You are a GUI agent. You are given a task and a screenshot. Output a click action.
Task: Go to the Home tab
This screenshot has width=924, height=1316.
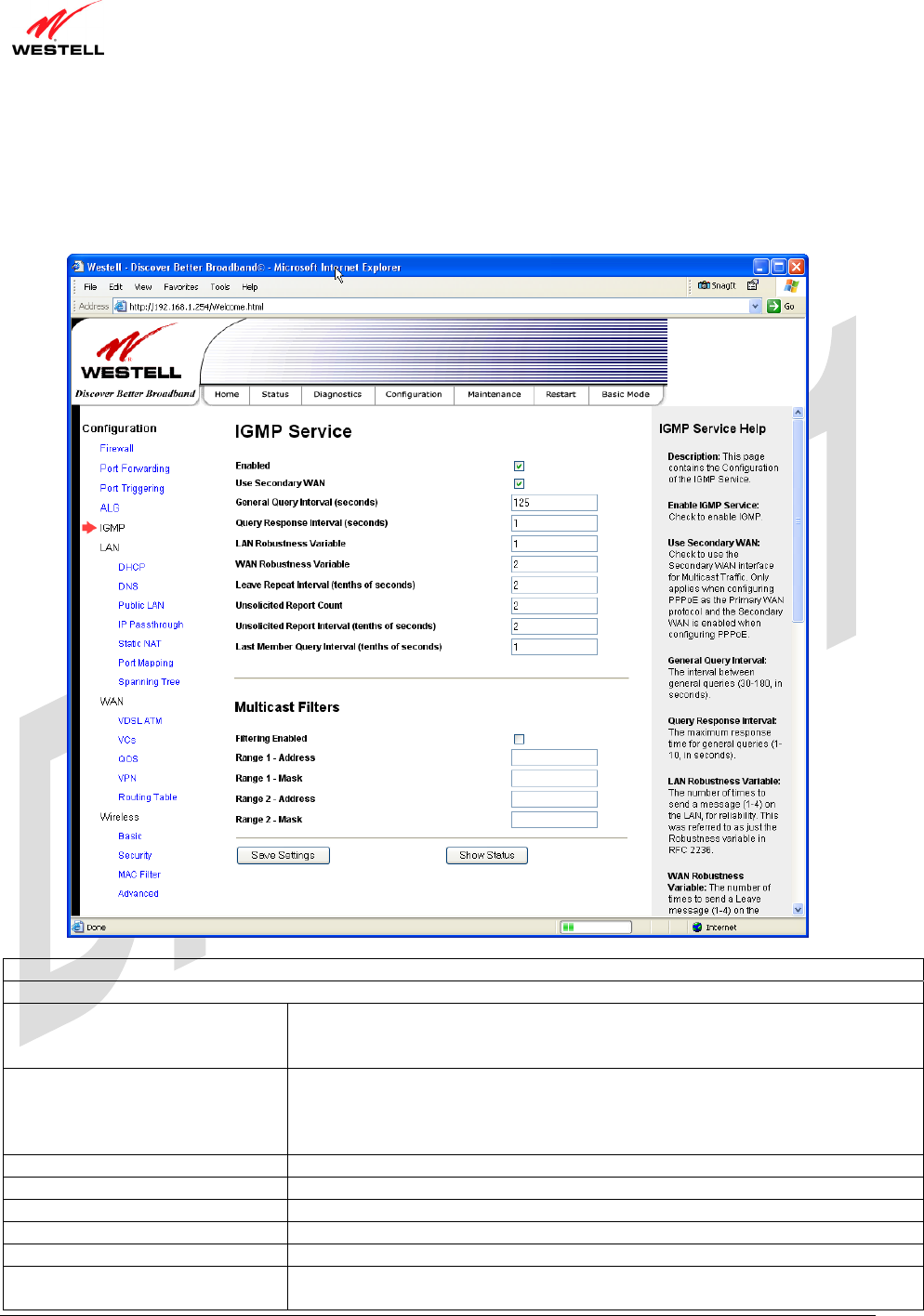(227, 394)
